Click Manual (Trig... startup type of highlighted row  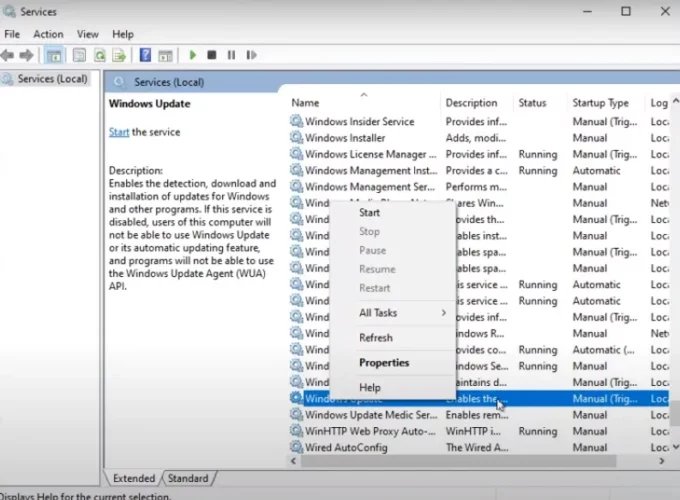coord(605,399)
